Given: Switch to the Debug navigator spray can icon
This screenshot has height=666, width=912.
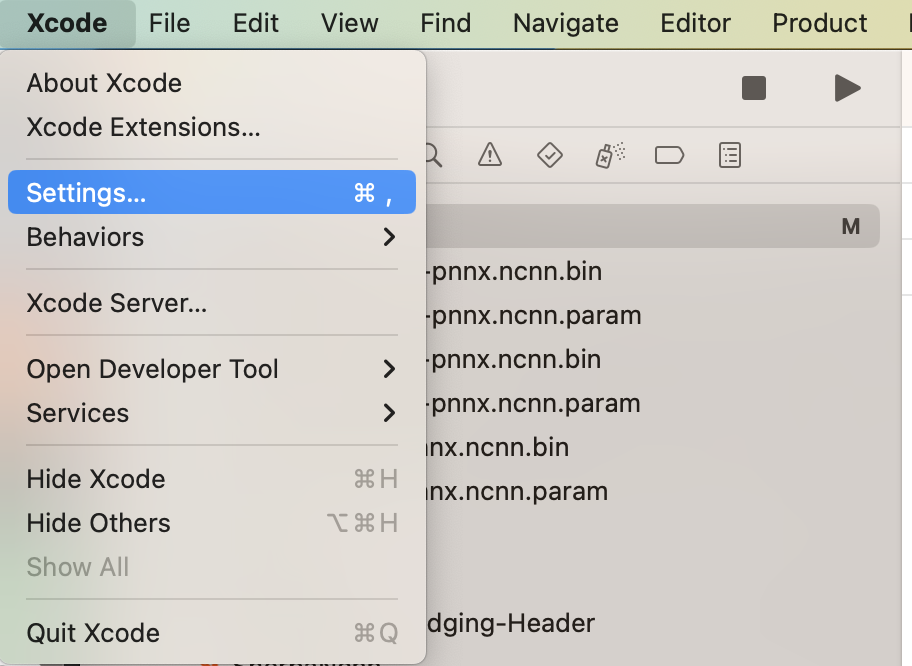Looking at the screenshot, I should tap(610, 155).
